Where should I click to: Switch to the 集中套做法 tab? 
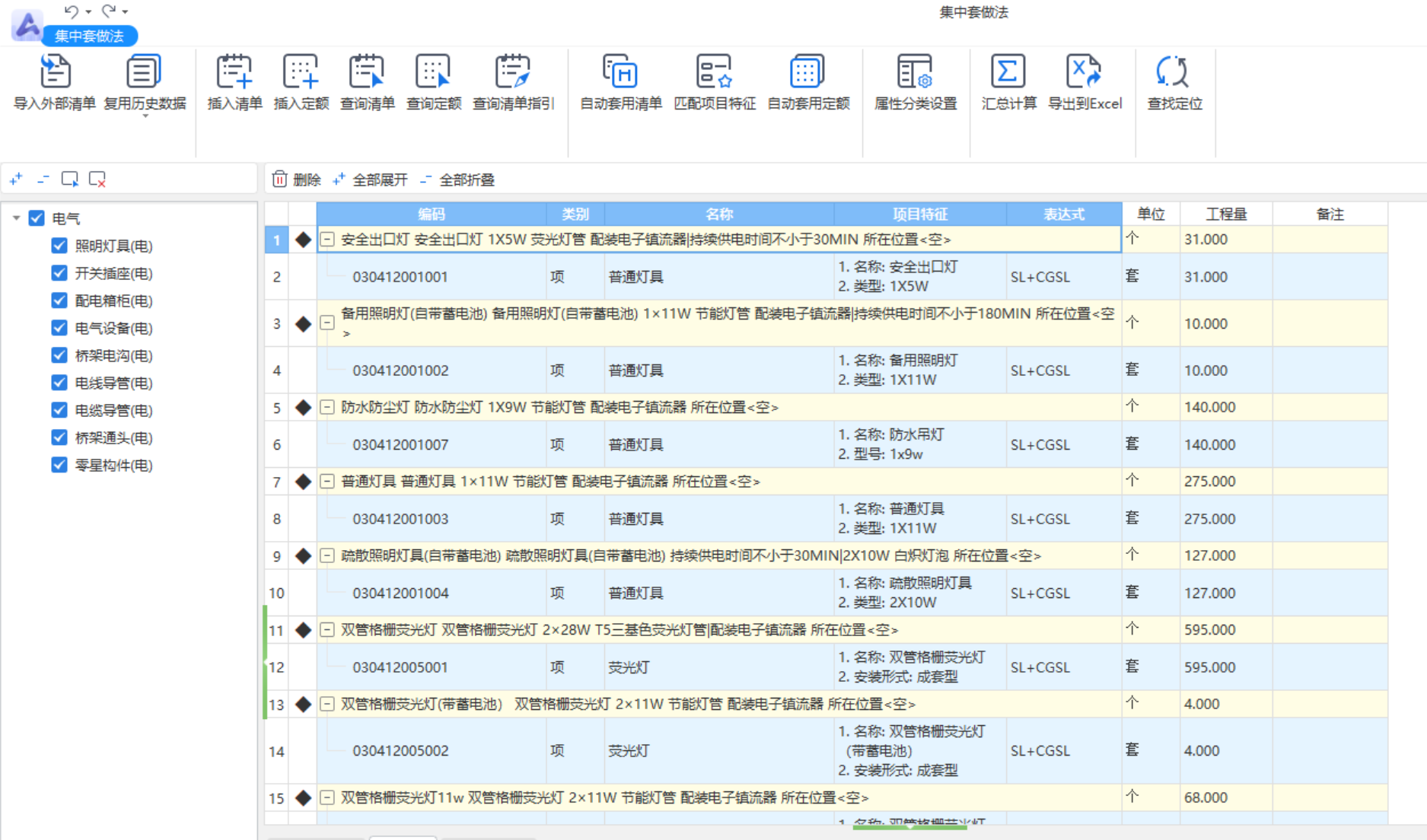(x=89, y=35)
